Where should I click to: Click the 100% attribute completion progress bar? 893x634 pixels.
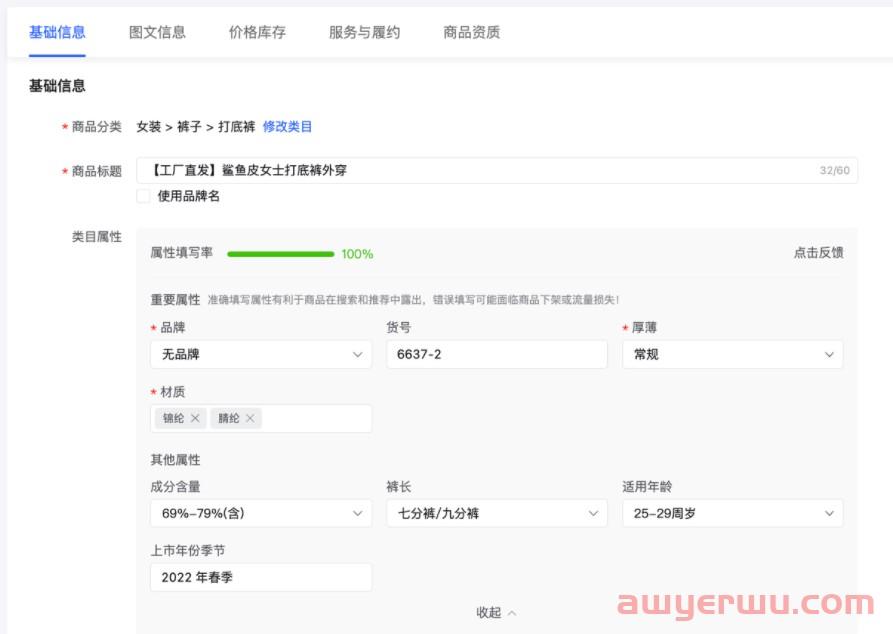[280, 253]
